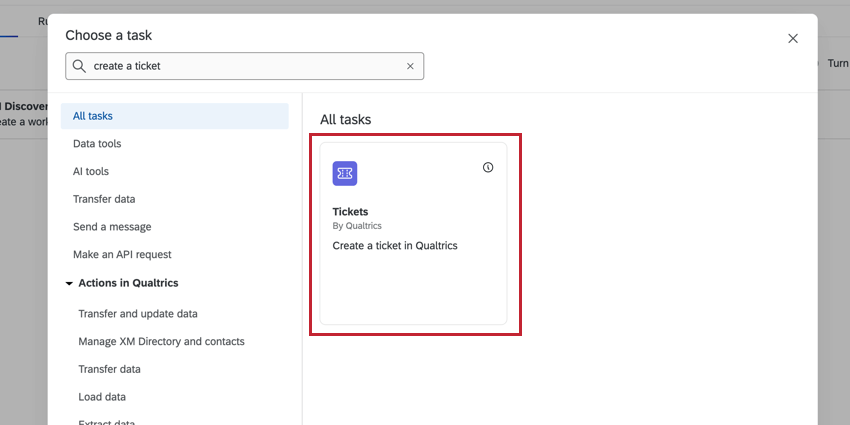
Task: Click Create a ticket in Qualtrics description
Action: coord(395,246)
